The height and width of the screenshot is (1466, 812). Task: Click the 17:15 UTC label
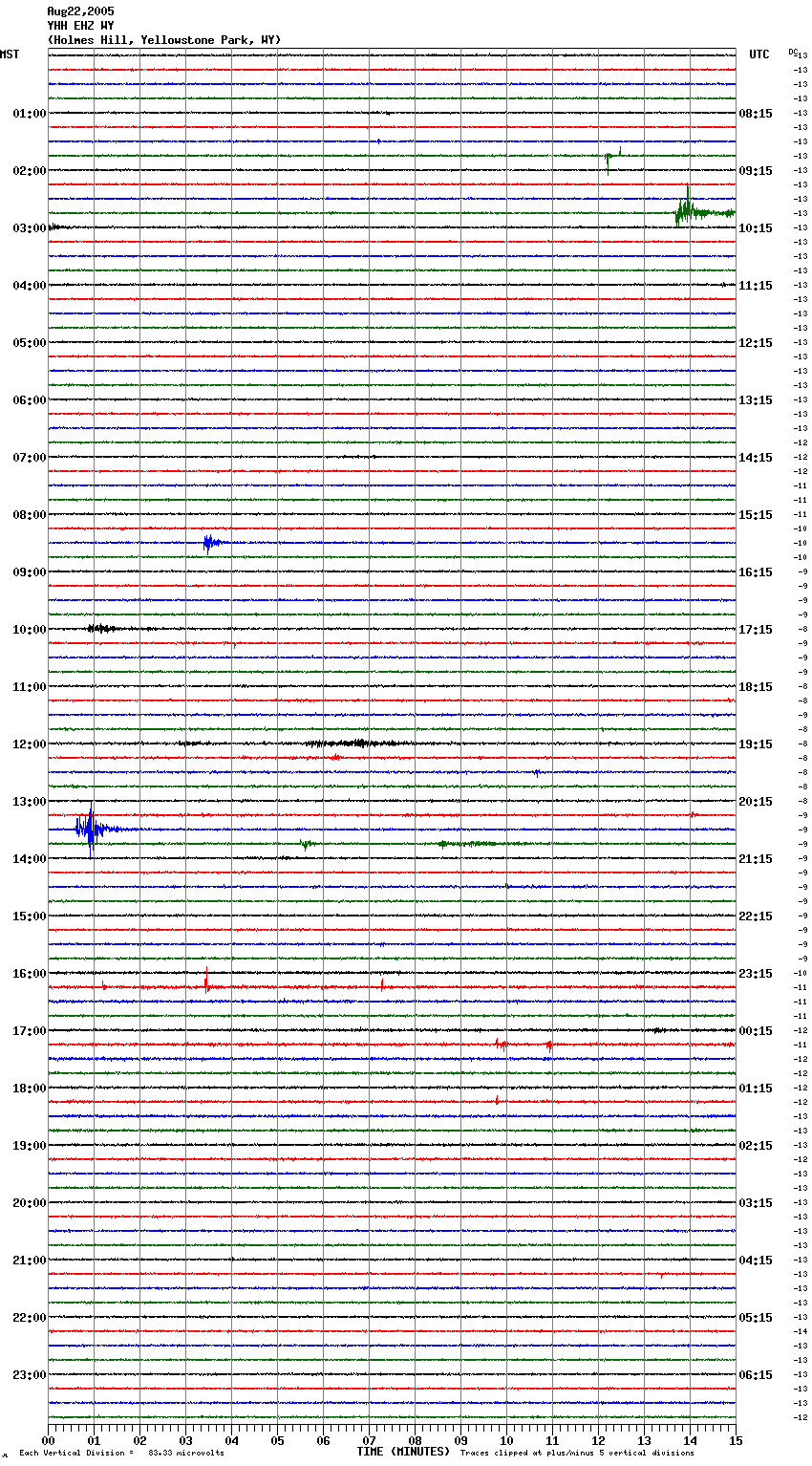[x=756, y=630]
